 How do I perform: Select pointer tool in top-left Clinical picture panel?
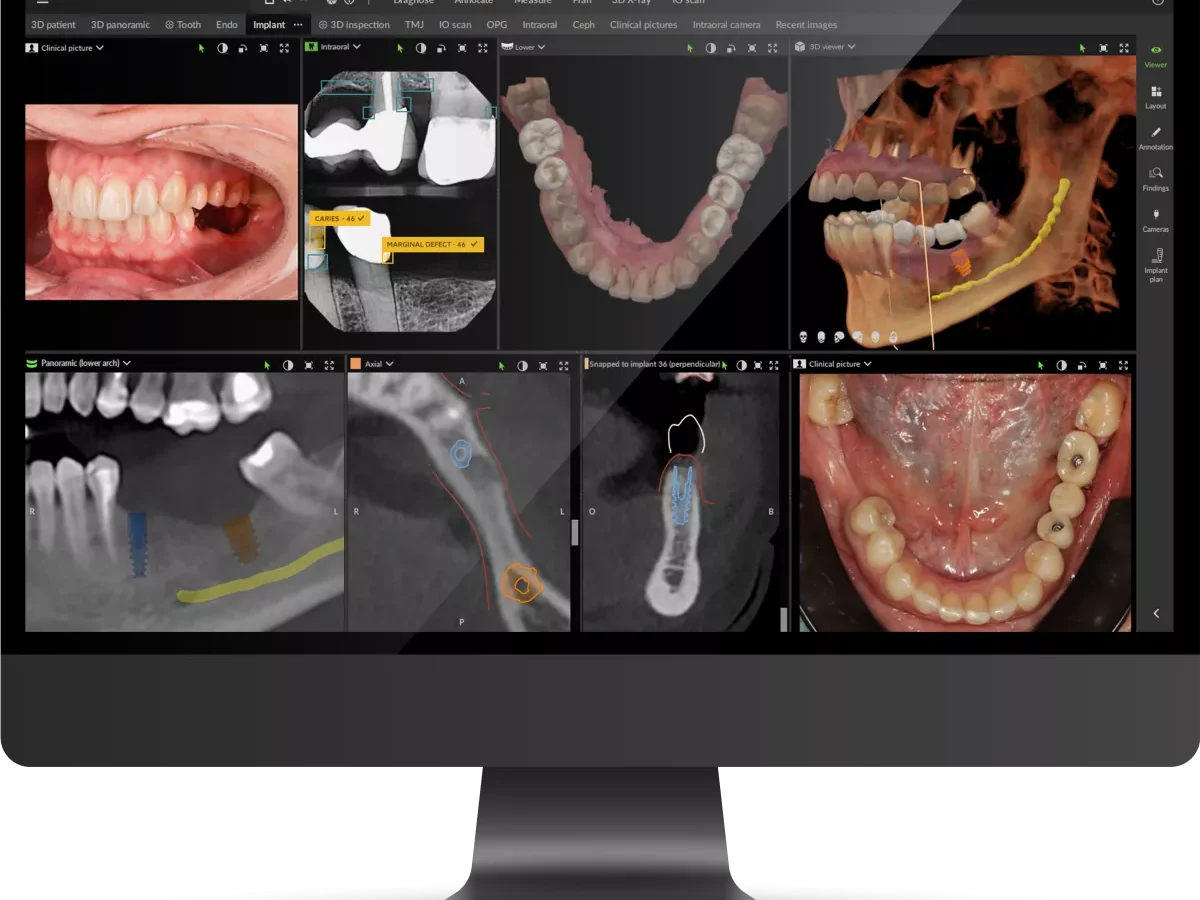coord(201,47)
